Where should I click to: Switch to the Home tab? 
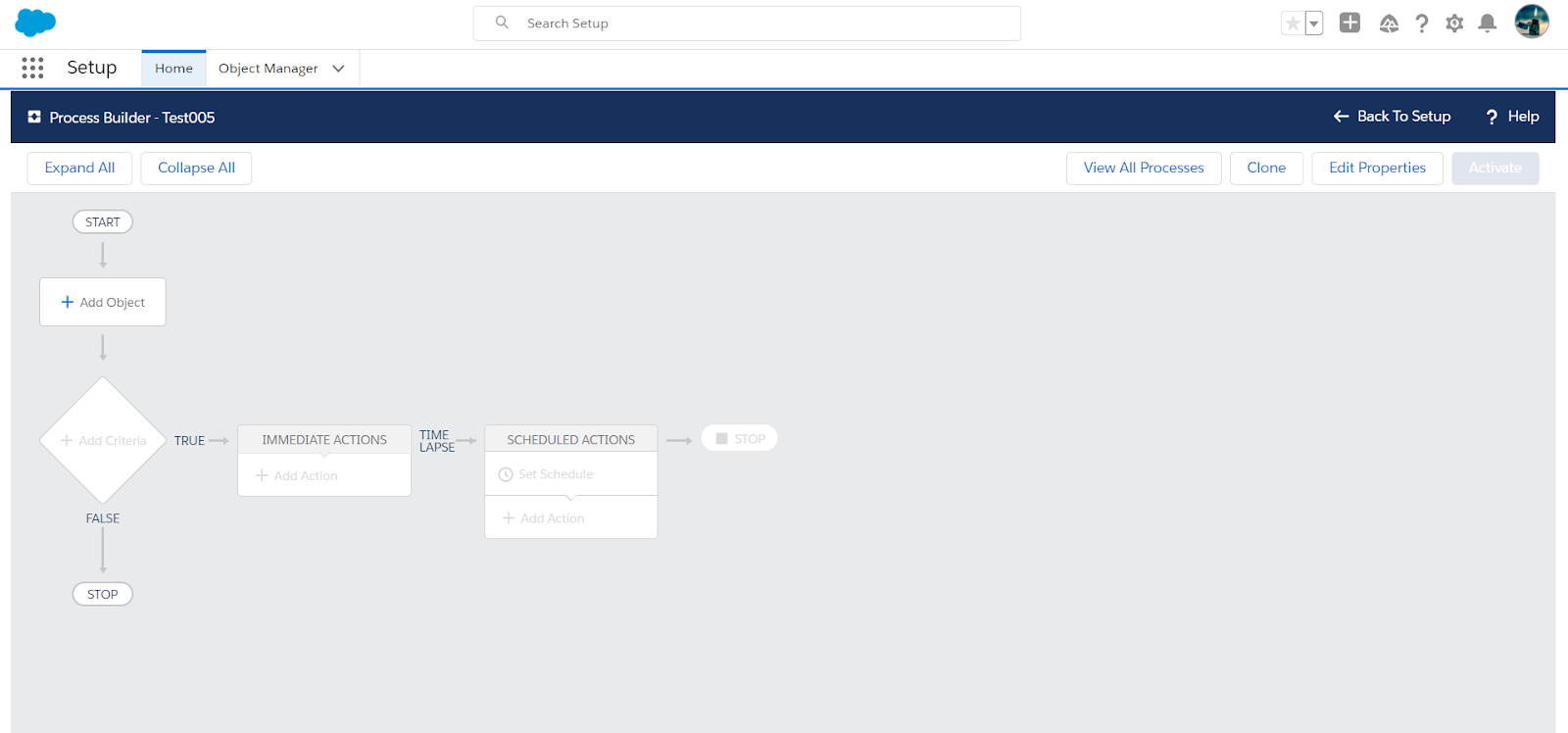173,69
